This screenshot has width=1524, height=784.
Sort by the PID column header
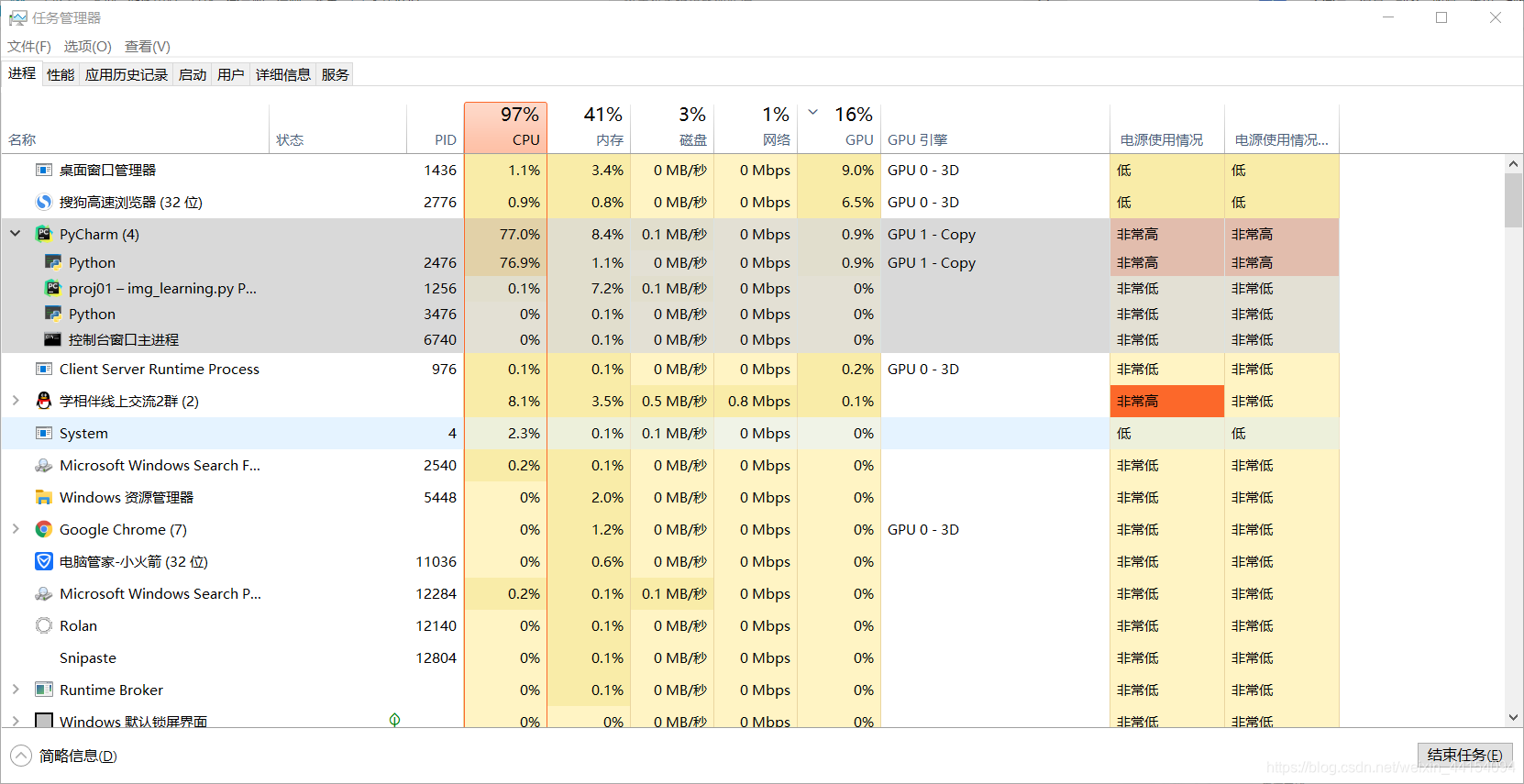[436, 127]
